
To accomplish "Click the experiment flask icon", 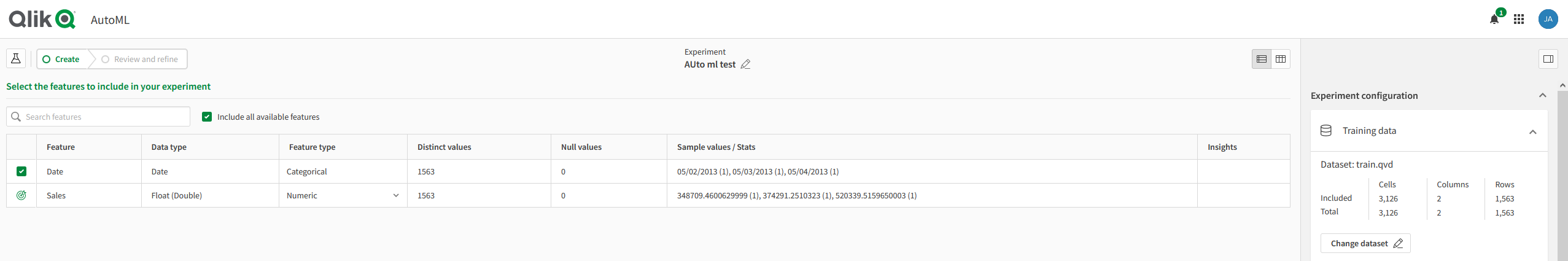I will pyautogui.click(x=16, y=59).
